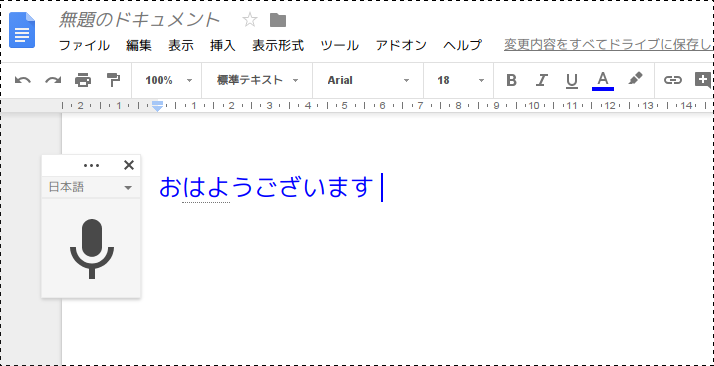Print the document
714x366 pixels.
(83, 81)
